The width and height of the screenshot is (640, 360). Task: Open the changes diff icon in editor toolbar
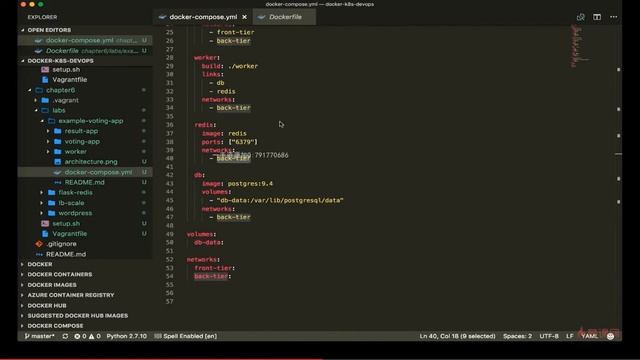(x=580, y=17)
